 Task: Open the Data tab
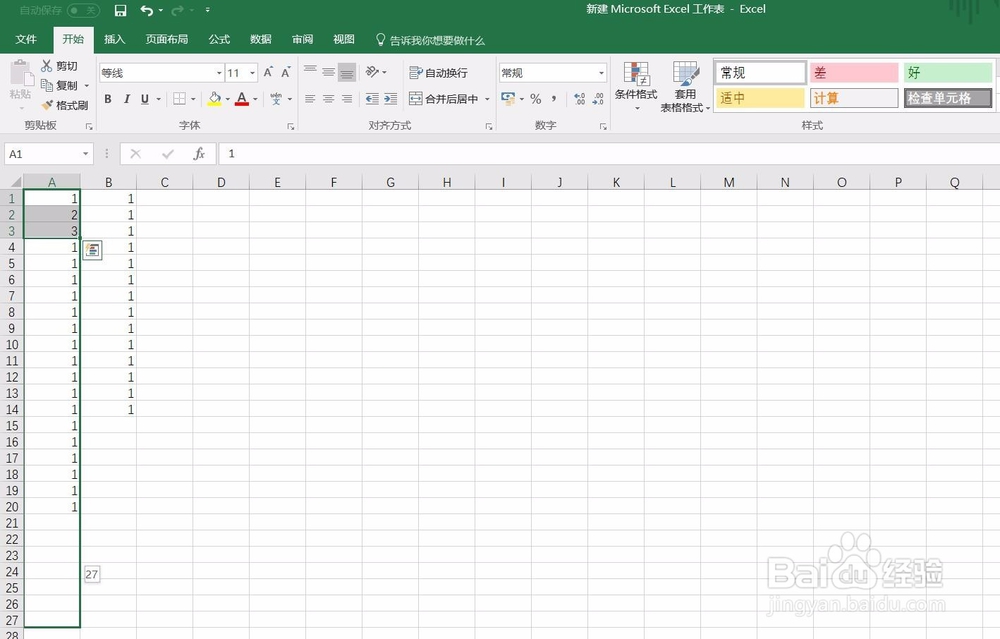(x=260, y=40)
